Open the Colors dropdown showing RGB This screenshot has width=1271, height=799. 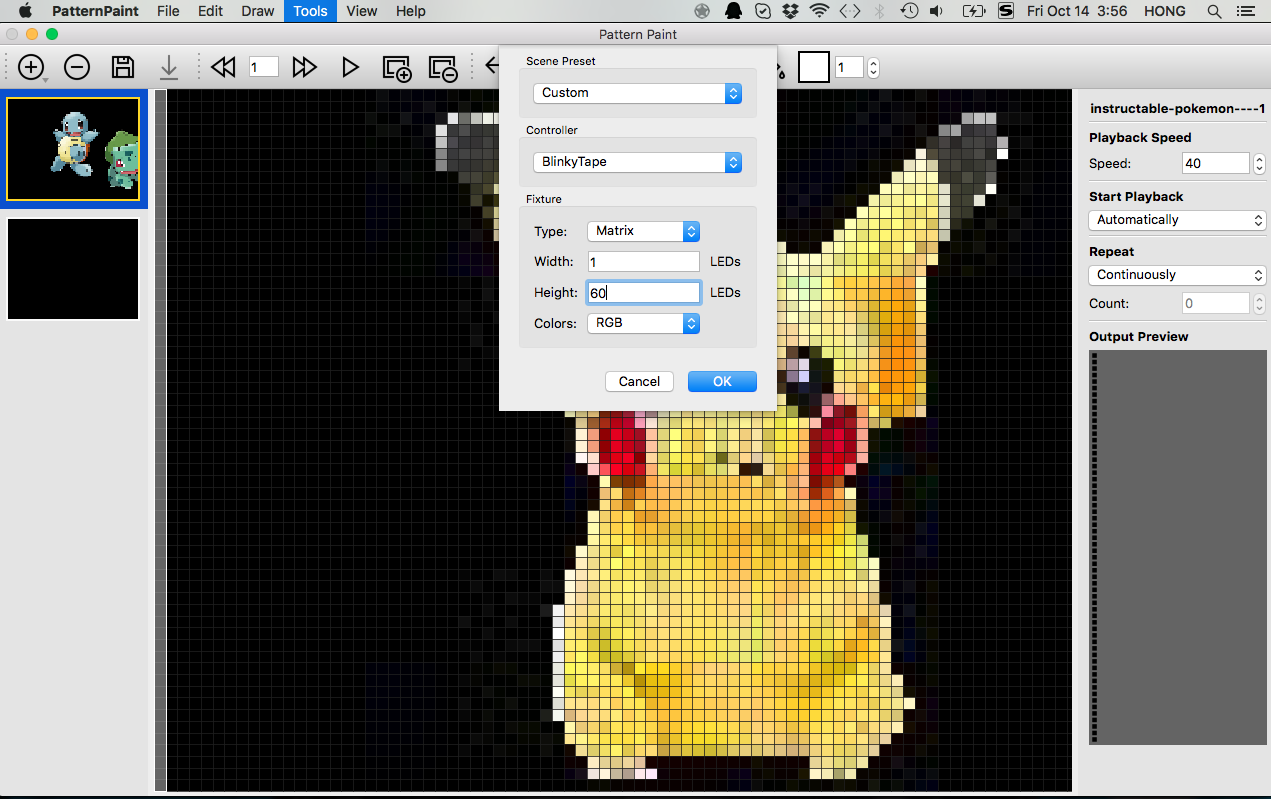(x=643, y=323)
